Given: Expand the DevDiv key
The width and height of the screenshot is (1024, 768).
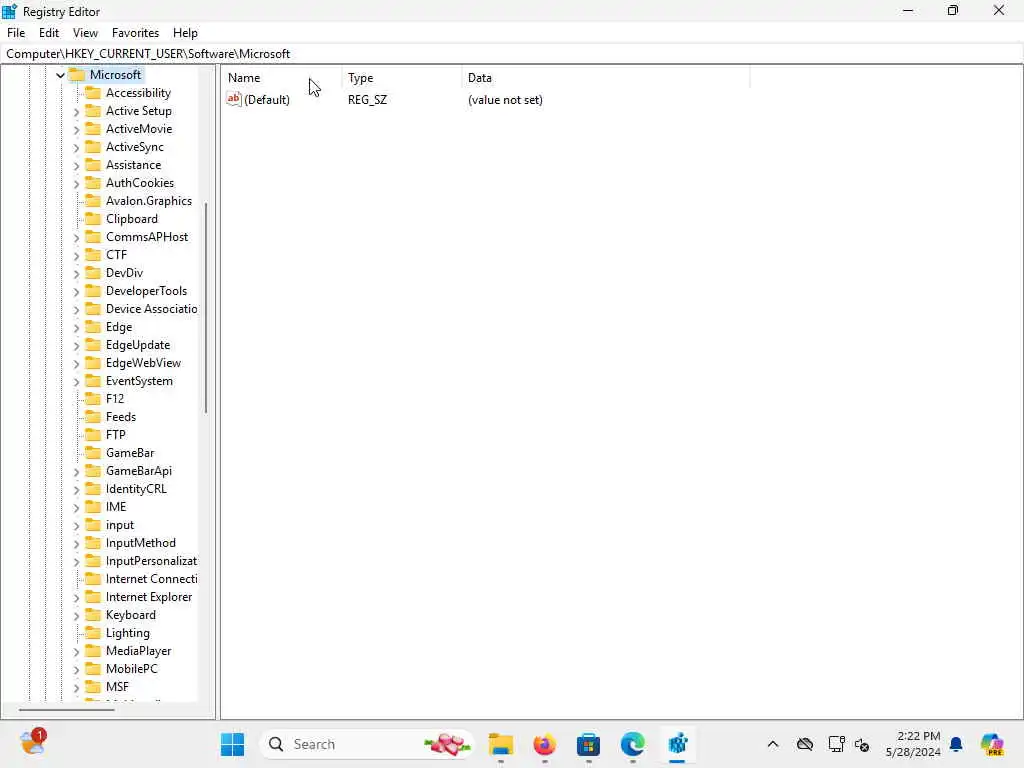Looking at the screenshot, I should point(76,274).
